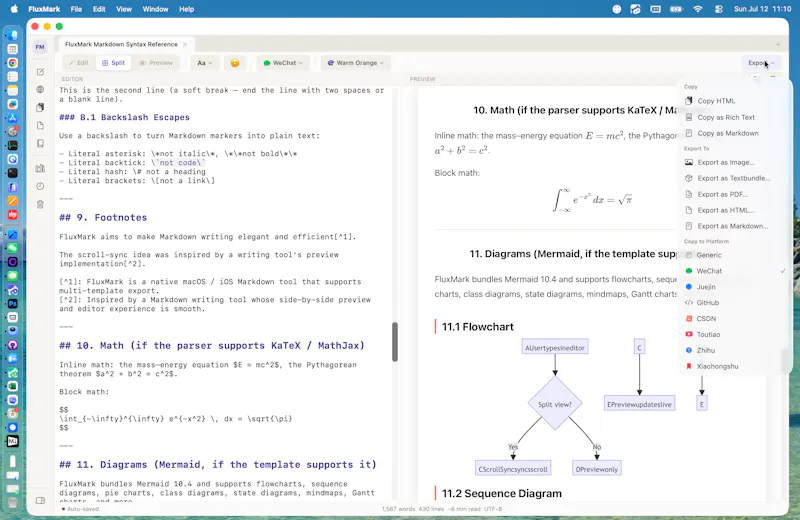Open the Aa font dropdown
Viewport: 800px width, 520px height.
pos(205,63)
